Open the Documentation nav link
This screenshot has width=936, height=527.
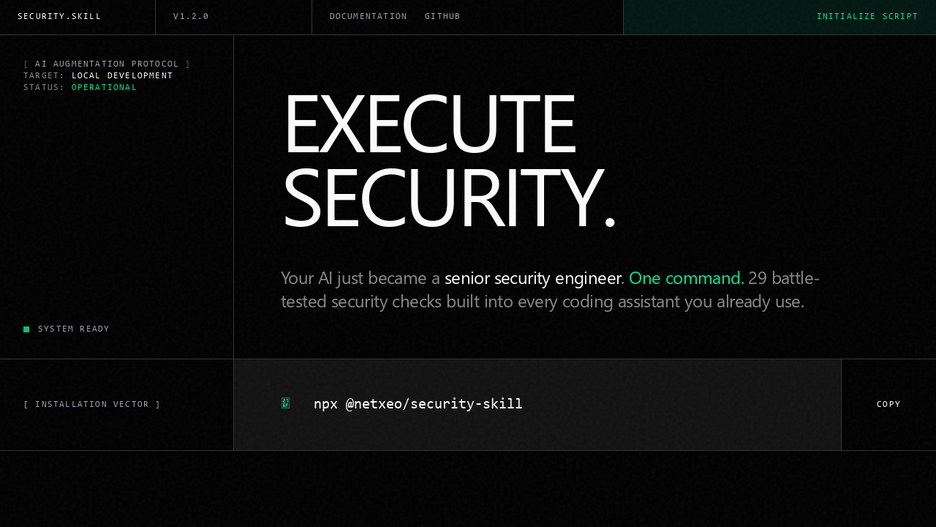[368, 16]
